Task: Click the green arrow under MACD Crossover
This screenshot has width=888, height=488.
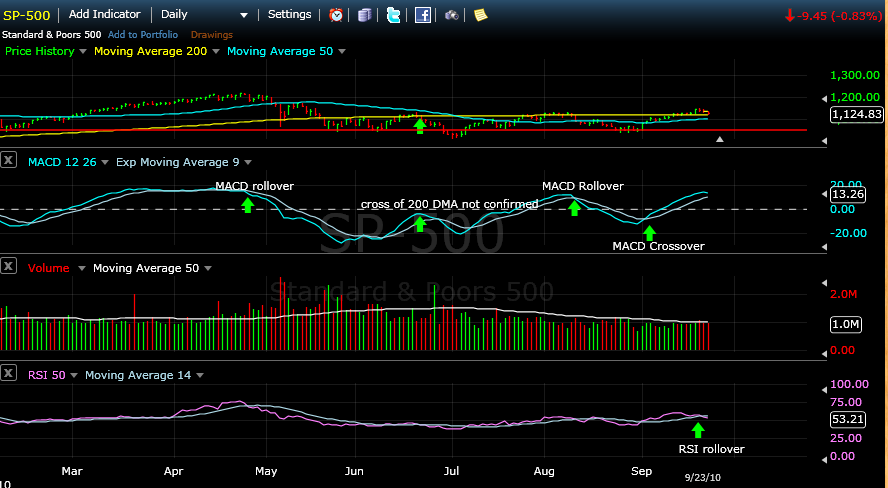Action: pos(649,233)
